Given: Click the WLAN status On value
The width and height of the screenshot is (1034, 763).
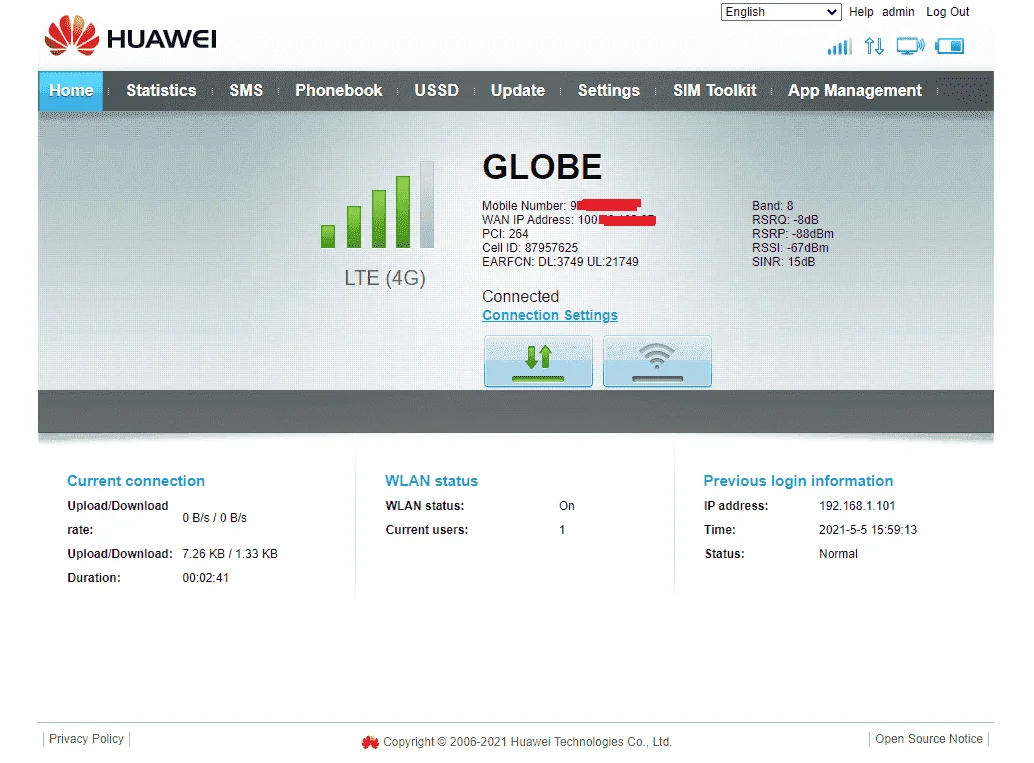Looking at the screenshot, I should pyautogui.click(x=566, y=506).
